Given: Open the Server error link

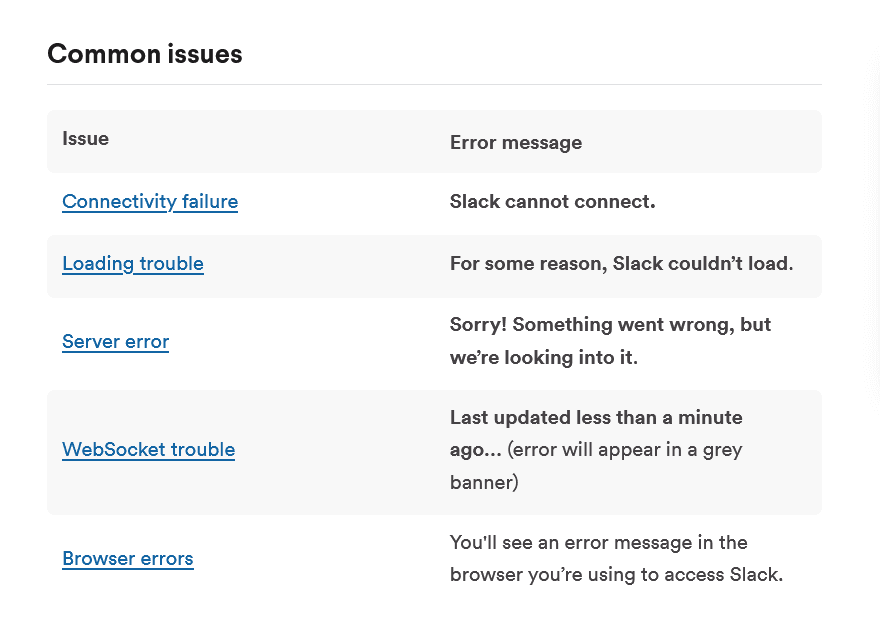Looking at the screenshot, I should point(115,341).
